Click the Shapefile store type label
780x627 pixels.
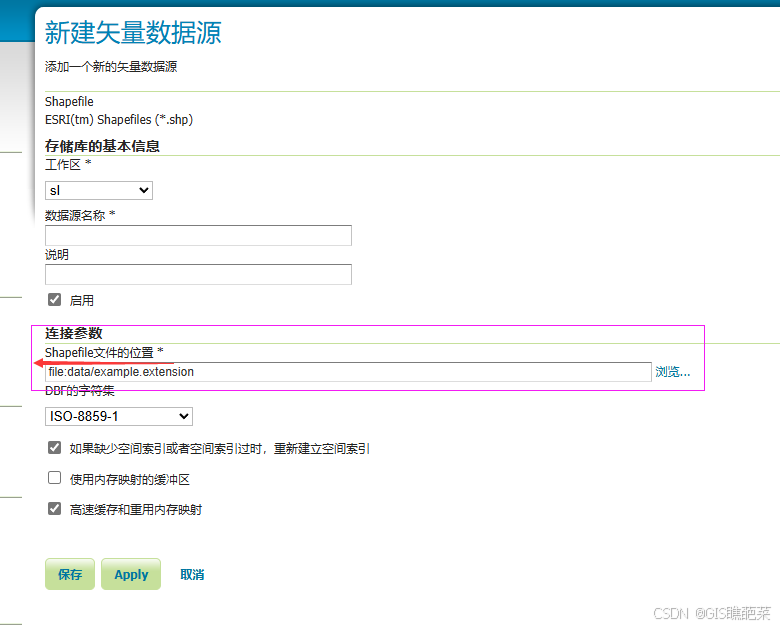point(69,102)
